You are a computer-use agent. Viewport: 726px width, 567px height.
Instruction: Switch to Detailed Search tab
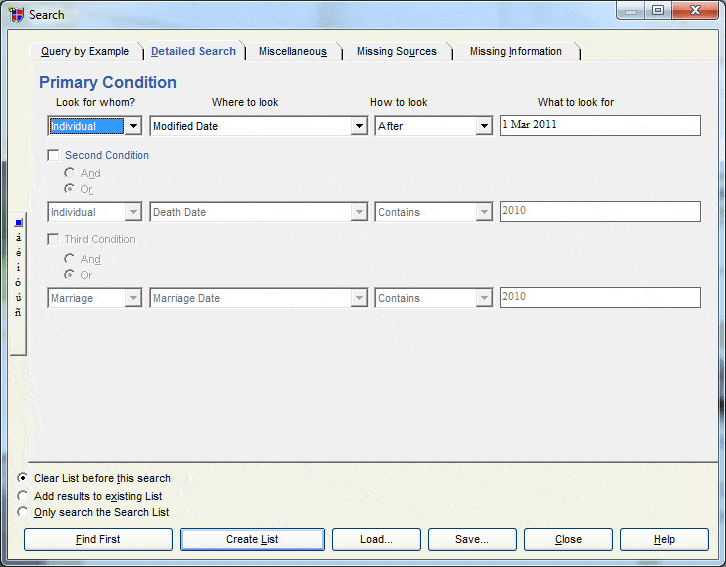point(194,51)
